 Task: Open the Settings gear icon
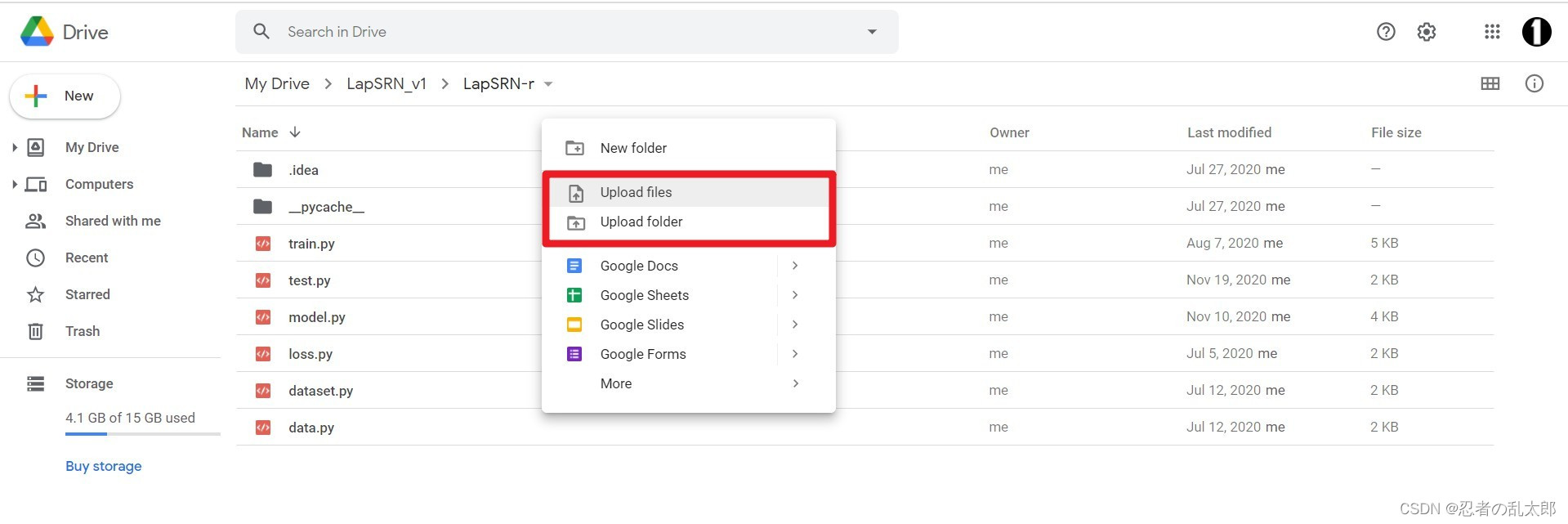point(1427,32)
